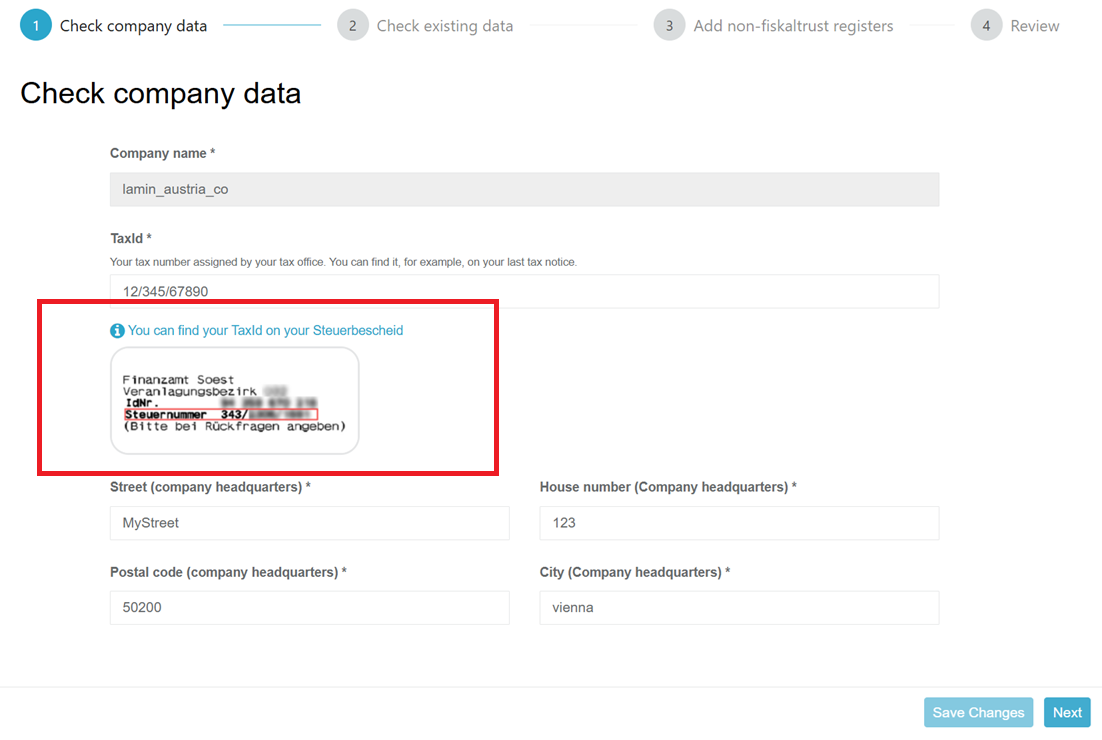Click the step 4 circle icon
Viewport: 1102px width, 740px height.
[986, 26]
